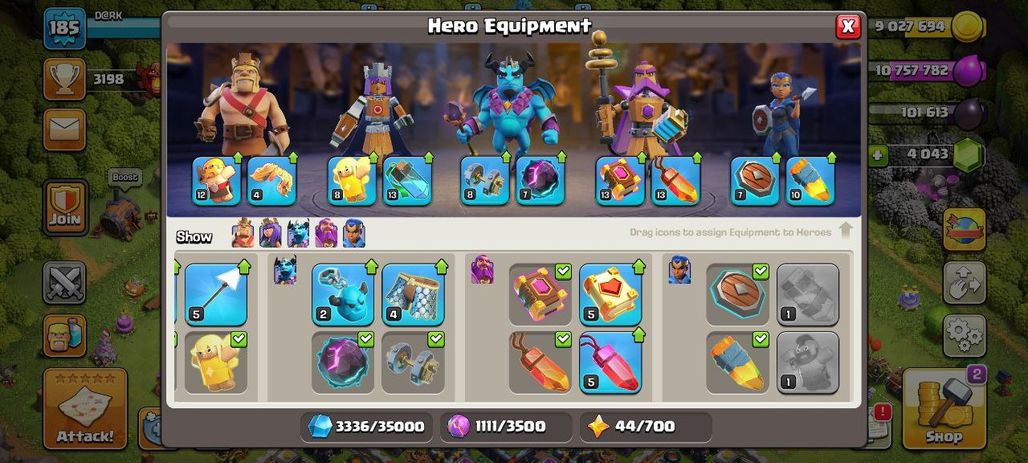The width and height of the screenshot is (1028, 463).
Task: Open the game settings gears icon
Action: pyautogui.click(x=964, y=336)
